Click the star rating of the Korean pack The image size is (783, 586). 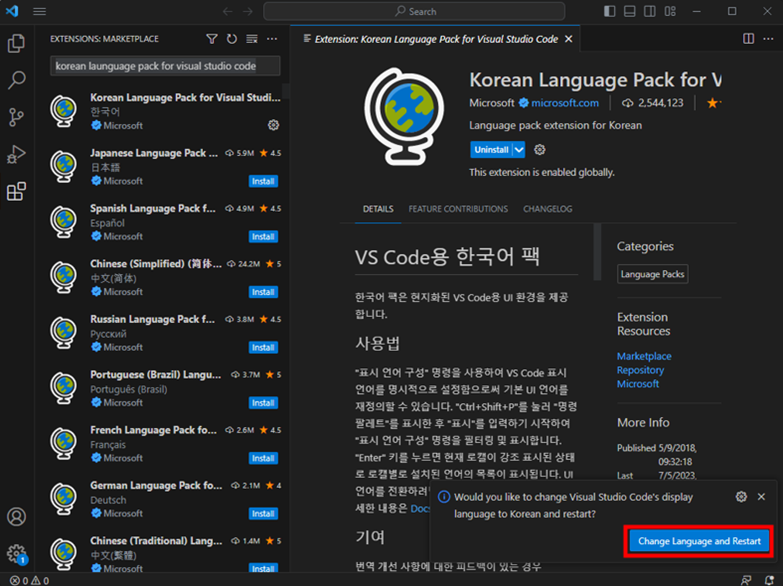tap(713, 103)
